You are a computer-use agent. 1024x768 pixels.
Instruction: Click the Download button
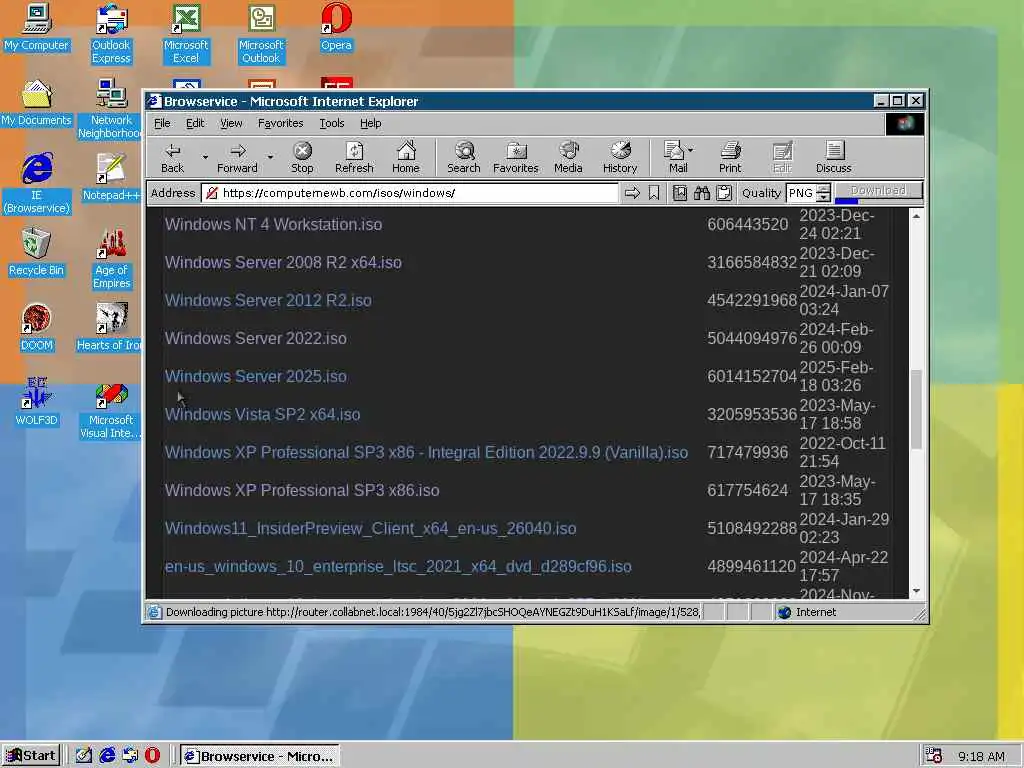tap(878, 191)
